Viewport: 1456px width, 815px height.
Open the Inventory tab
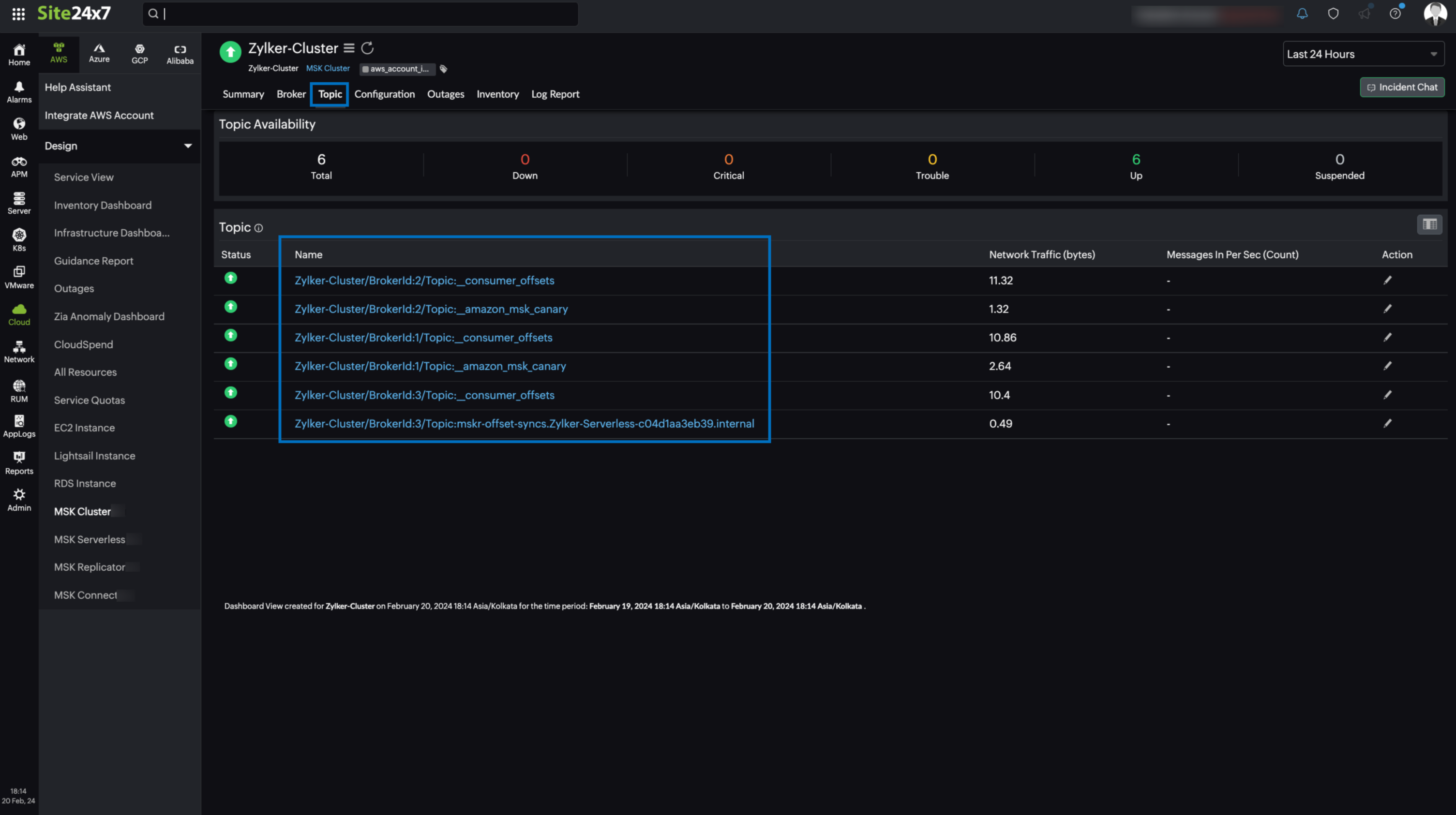point(497,94)
